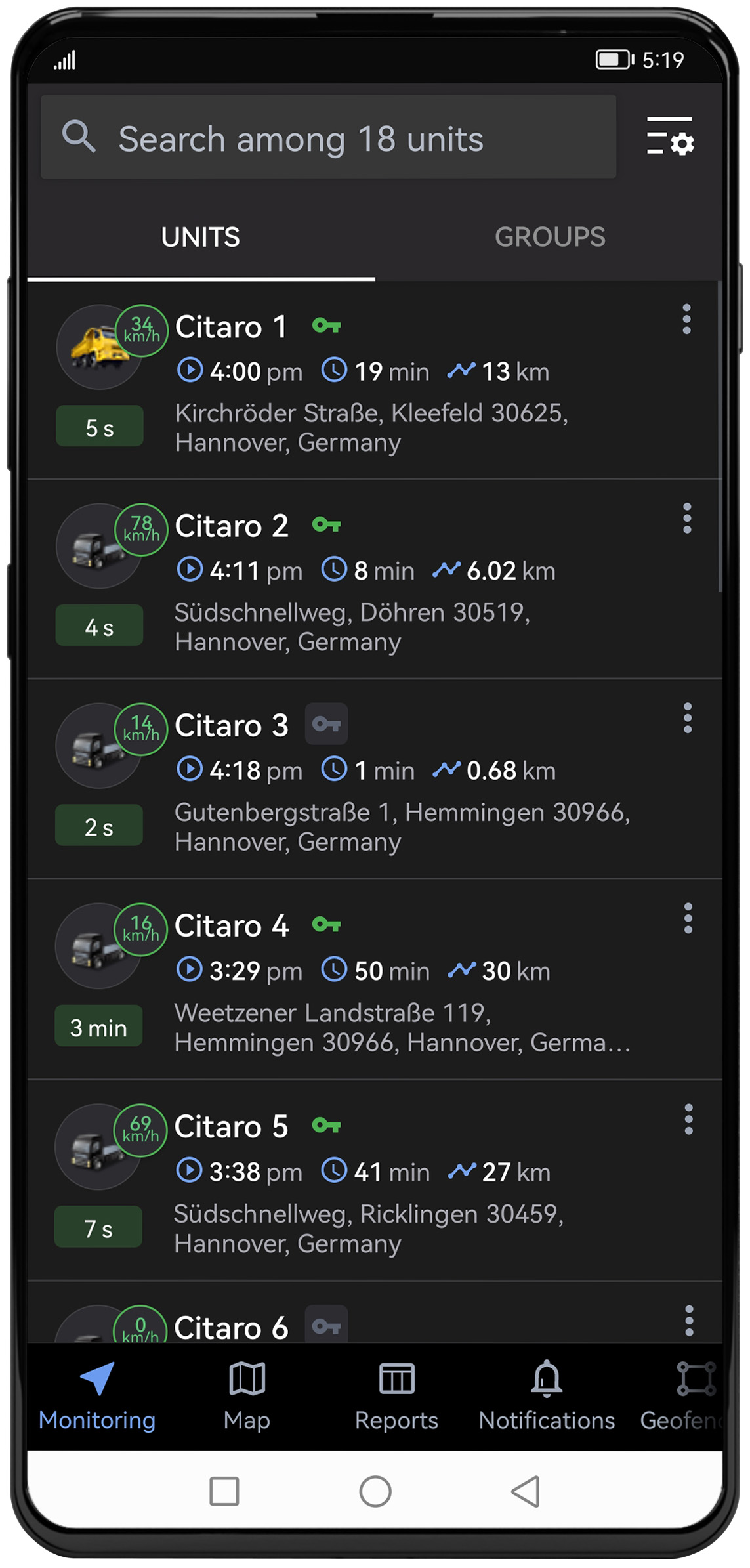Screen dimensions: 750x1568
Task: Select the UNITS tab
Action: tap(201, 237)
